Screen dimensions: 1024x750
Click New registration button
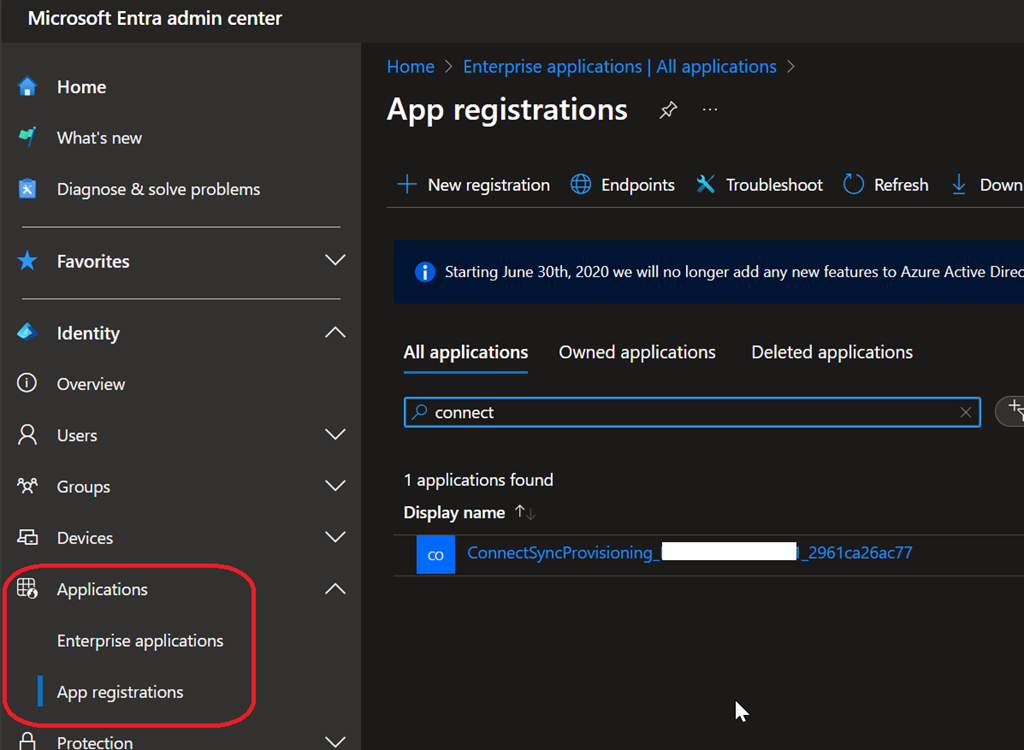(474, 185)
